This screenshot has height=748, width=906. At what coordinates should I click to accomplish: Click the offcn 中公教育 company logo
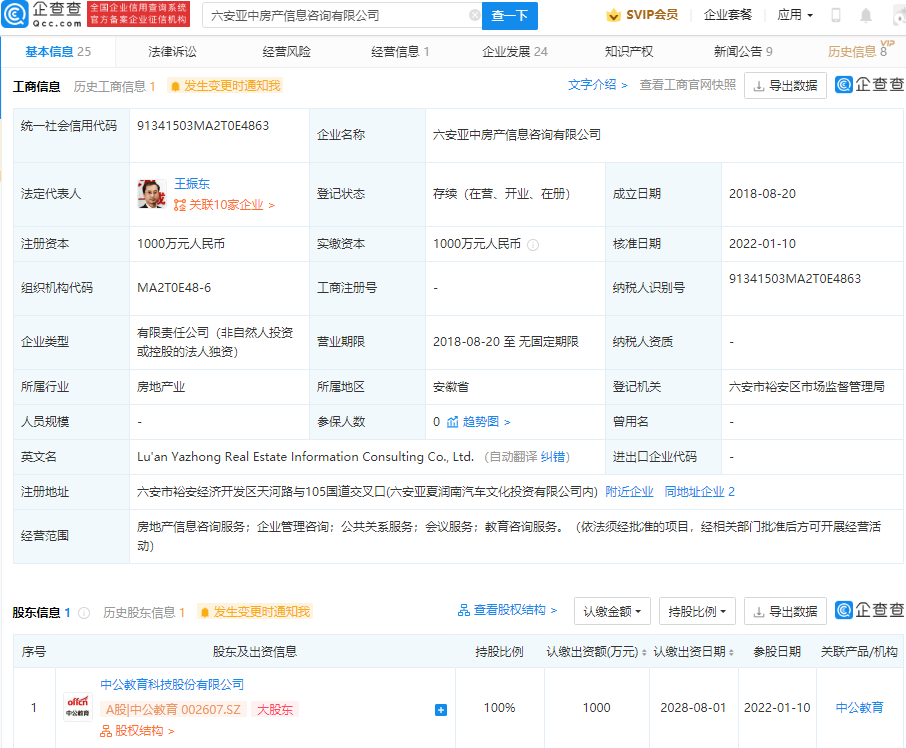(x=77, y=707)
